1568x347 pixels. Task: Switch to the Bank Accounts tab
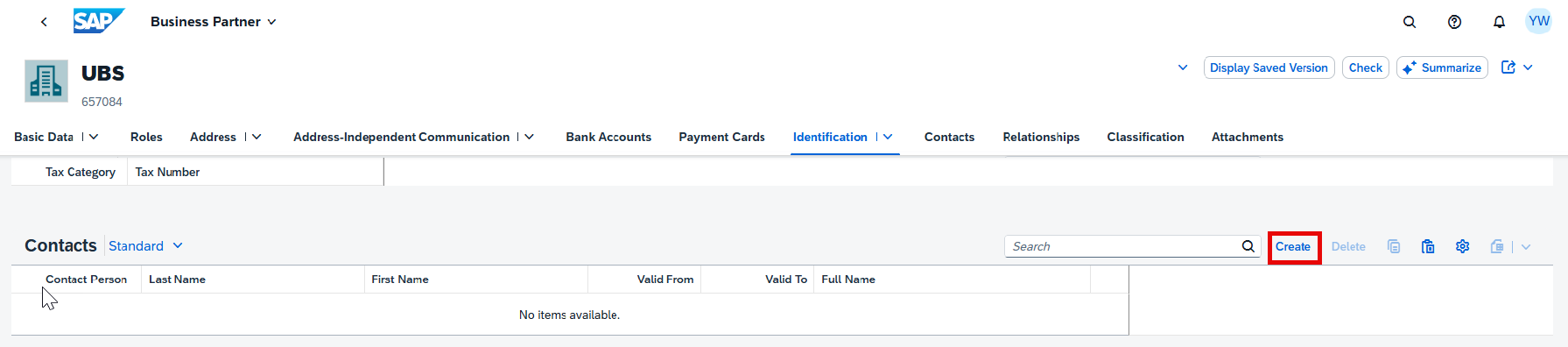(x=608, y=137)
